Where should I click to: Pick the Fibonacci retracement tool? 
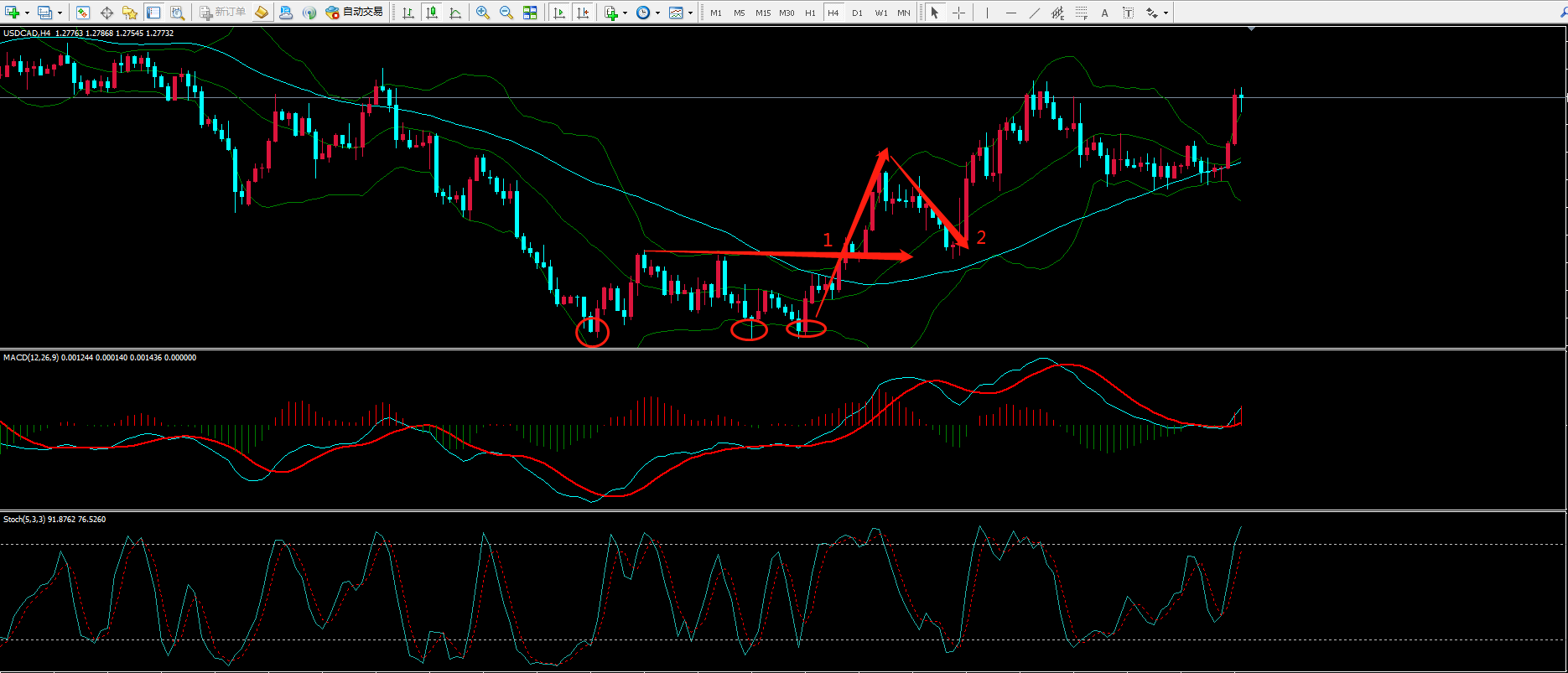pos(1082,13)
